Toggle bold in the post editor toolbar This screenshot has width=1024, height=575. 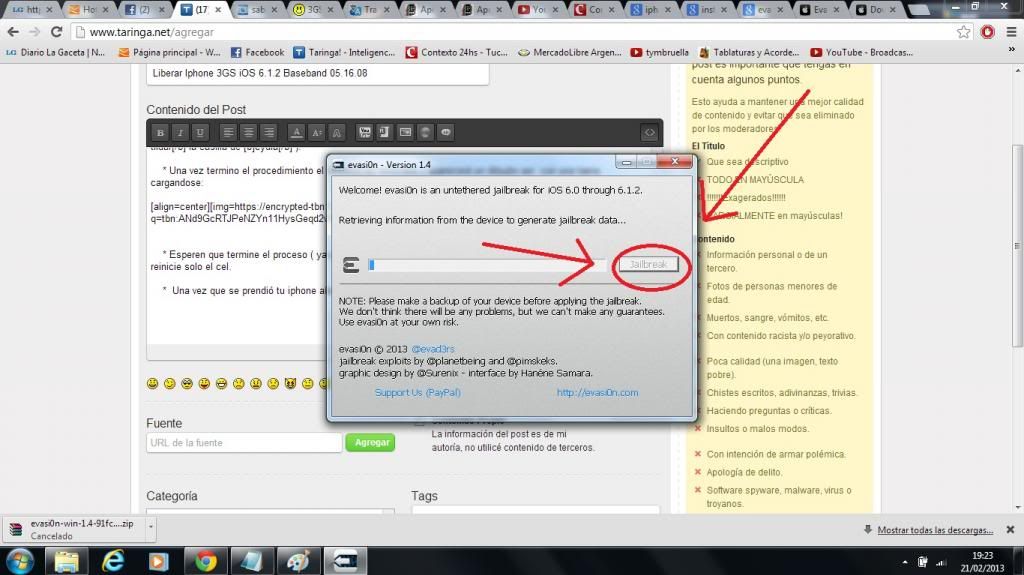[160, 133]
